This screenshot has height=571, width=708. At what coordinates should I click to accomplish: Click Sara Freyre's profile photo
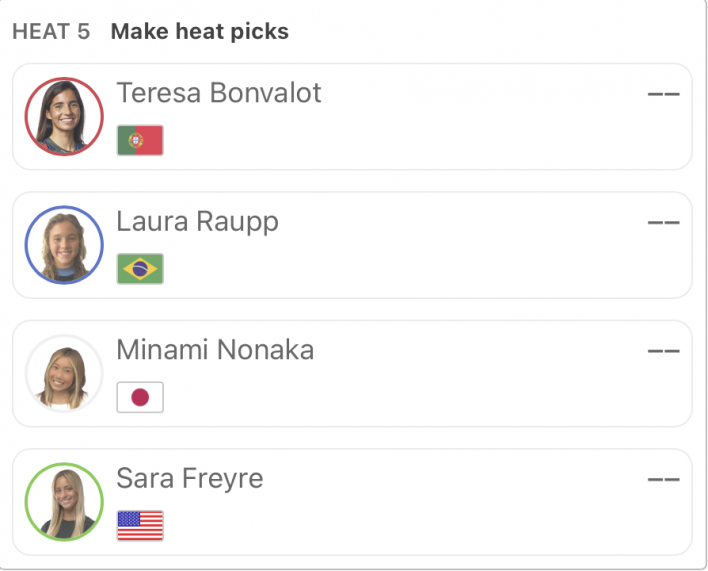click(x=64, y=502)
